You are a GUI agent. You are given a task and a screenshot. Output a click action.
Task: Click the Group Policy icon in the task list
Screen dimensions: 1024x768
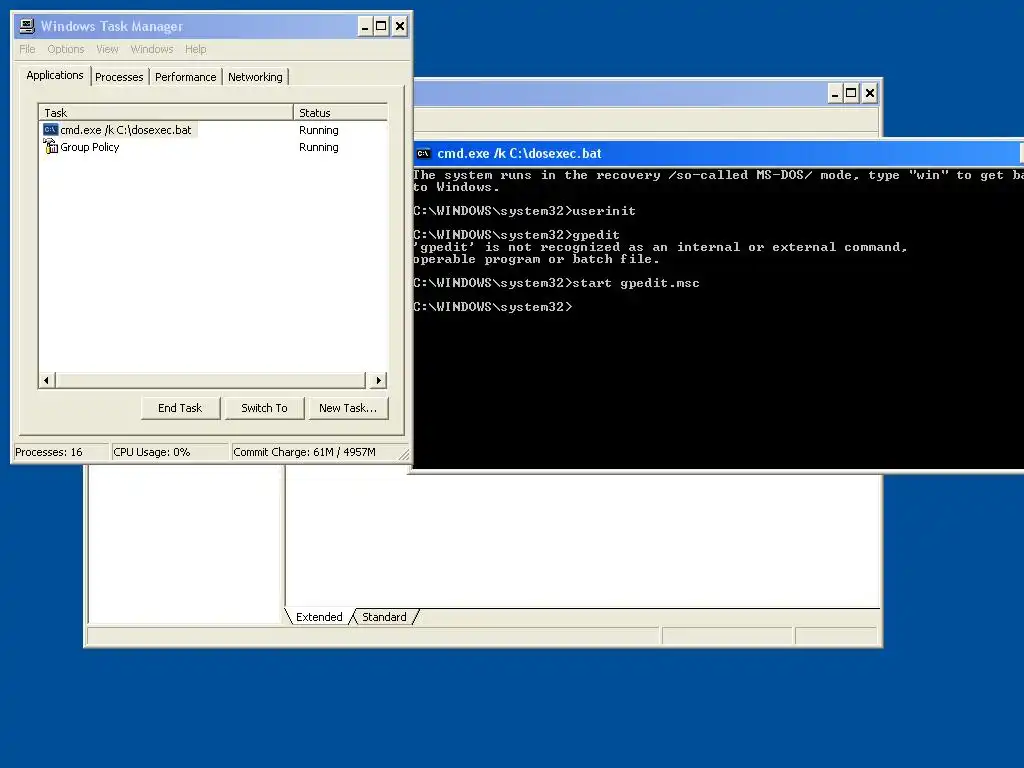click(x=50, y=147)
